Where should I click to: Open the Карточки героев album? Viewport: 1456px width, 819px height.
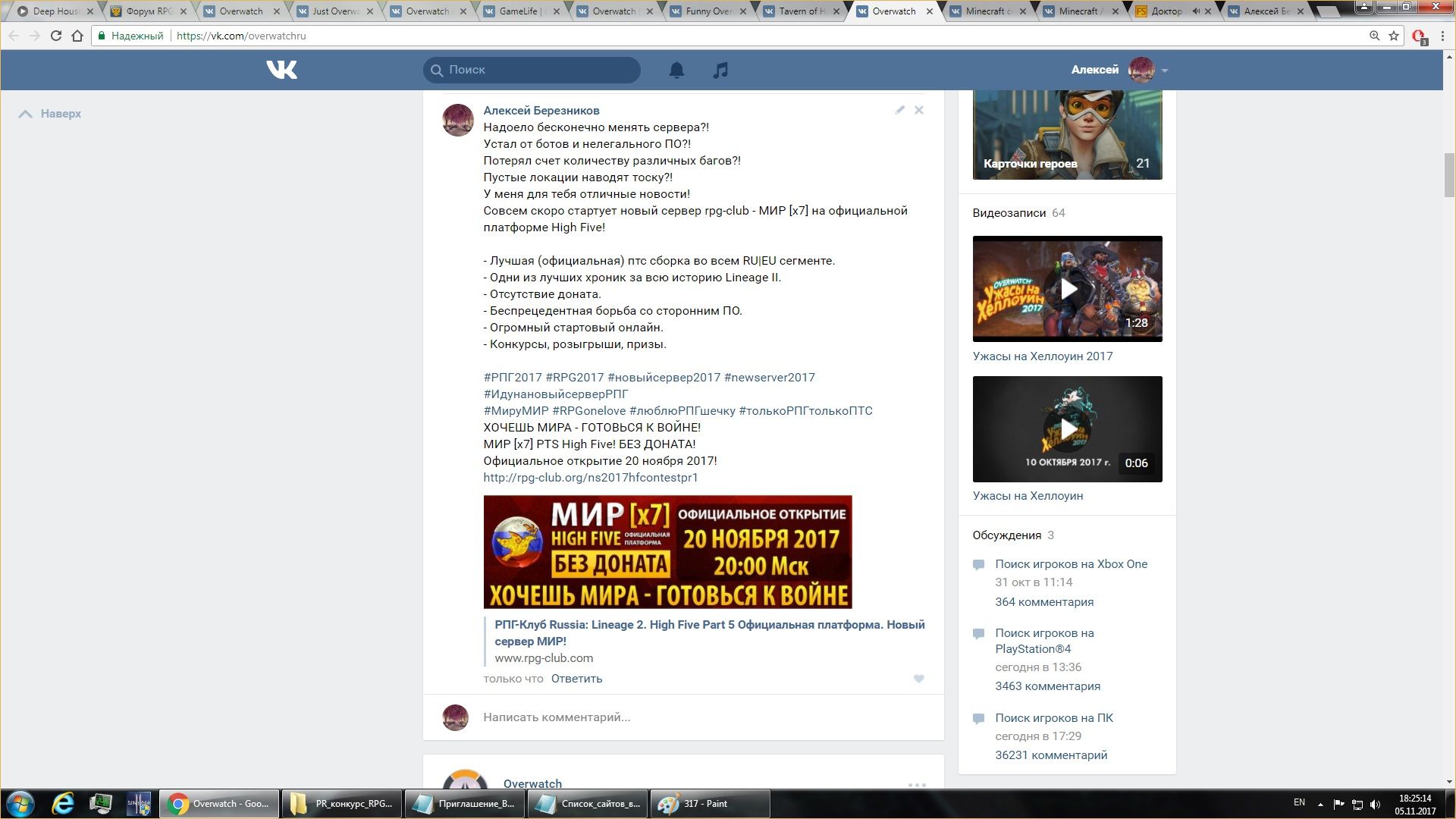point(1067,135)
